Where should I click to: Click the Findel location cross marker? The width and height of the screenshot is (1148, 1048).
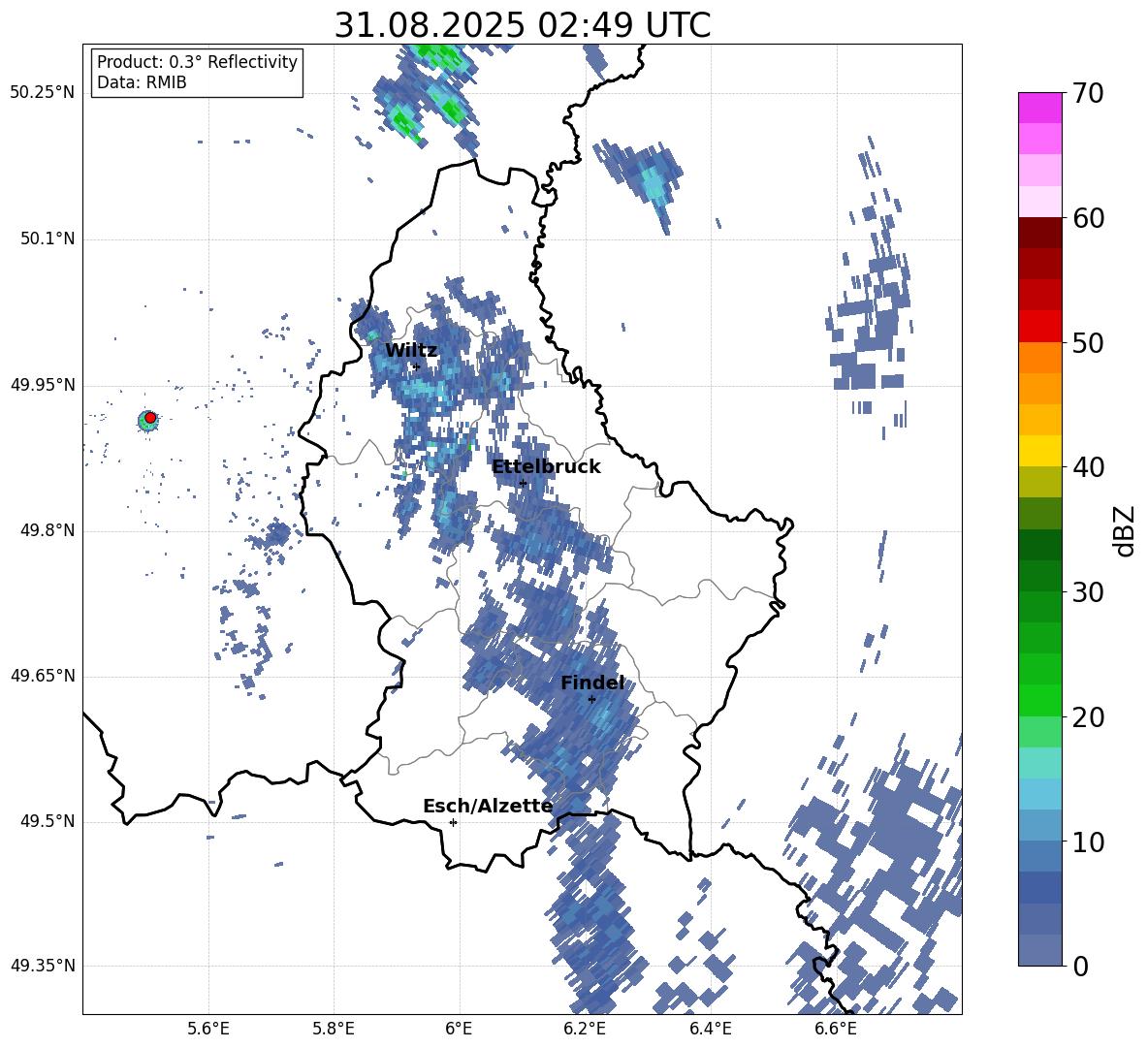pos(591,699)
